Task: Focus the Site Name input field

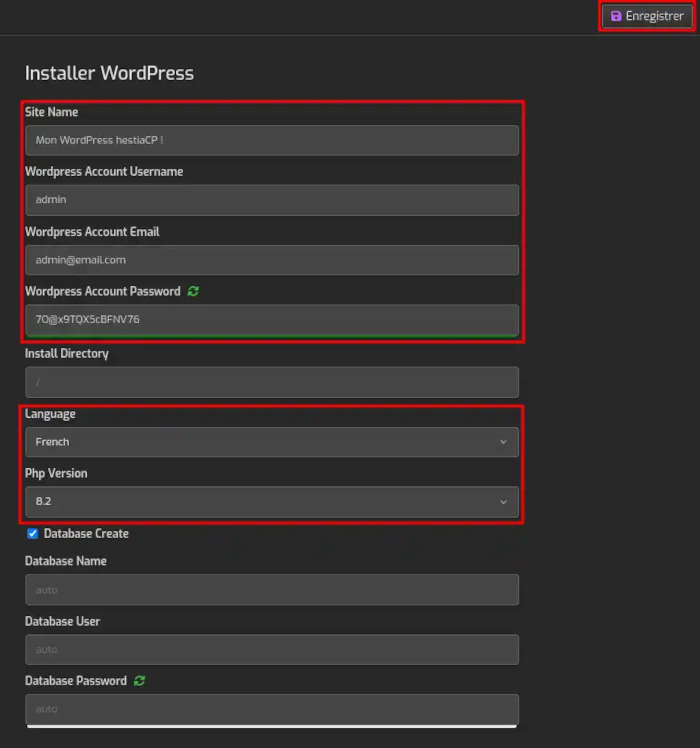Action: [x=271, y=140]
